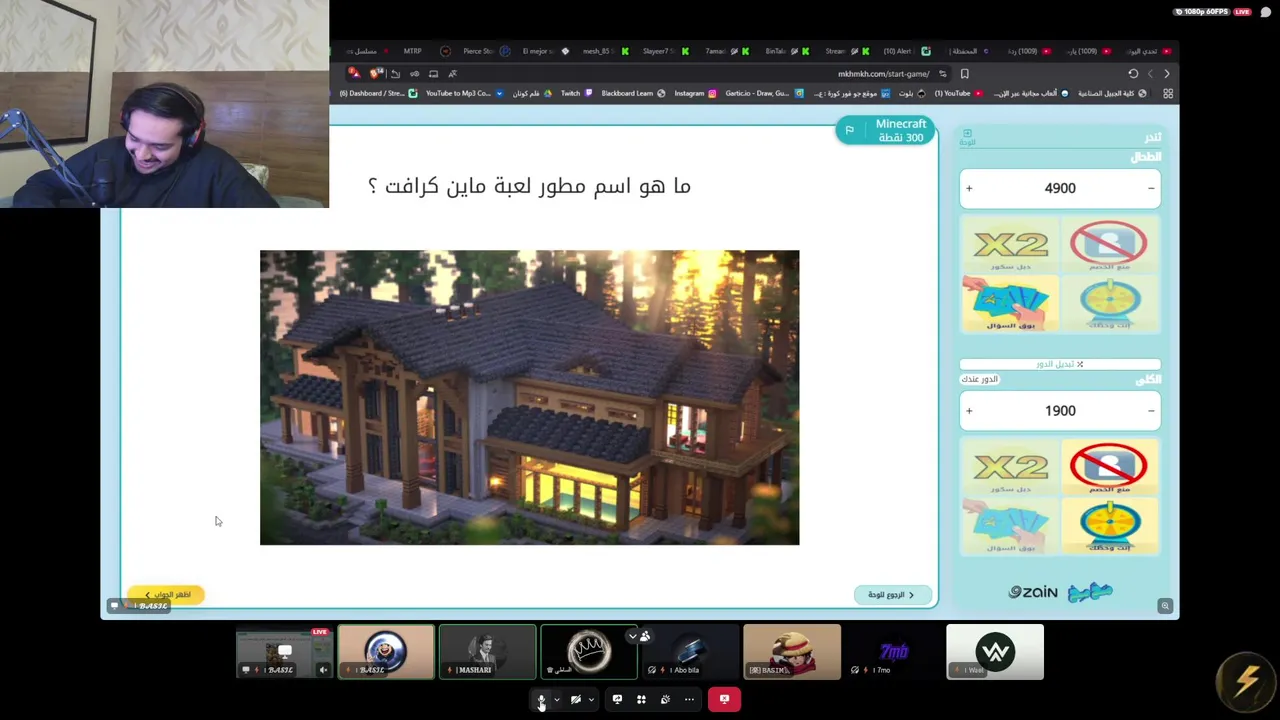Select the 7mo participant tile

click(x=894, y=652)
